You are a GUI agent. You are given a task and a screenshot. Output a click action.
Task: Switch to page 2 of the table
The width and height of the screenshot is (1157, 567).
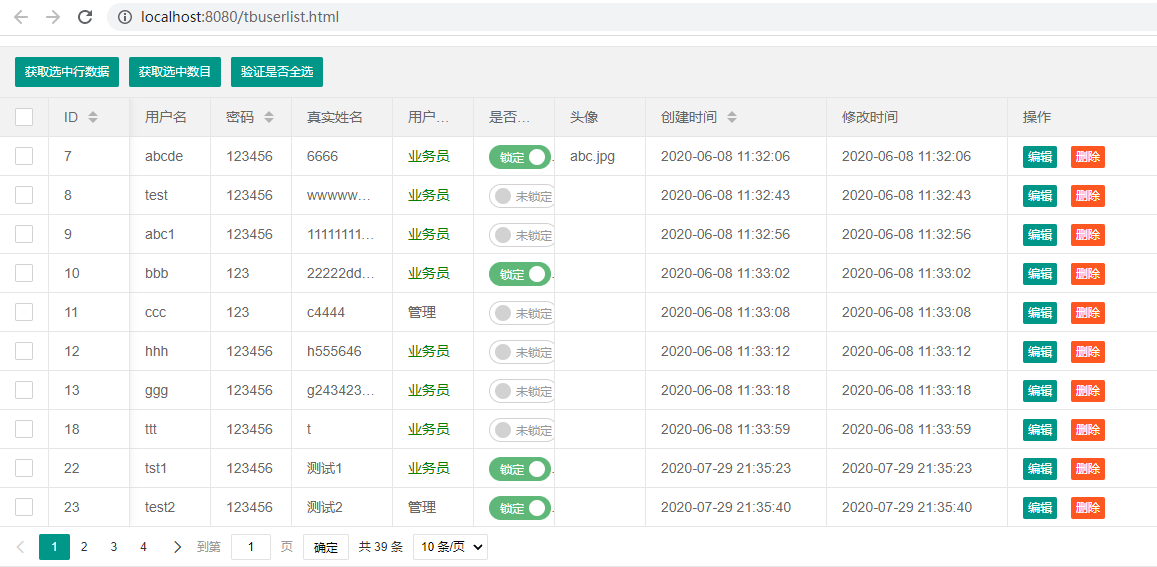[84, 547]
